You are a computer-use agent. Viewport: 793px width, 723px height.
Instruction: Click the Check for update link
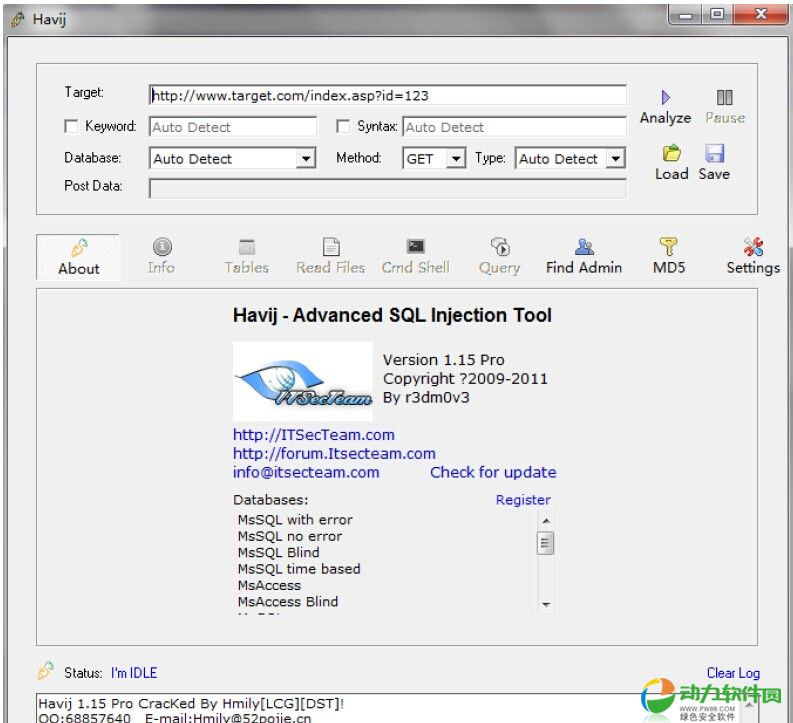coord(493,472)
